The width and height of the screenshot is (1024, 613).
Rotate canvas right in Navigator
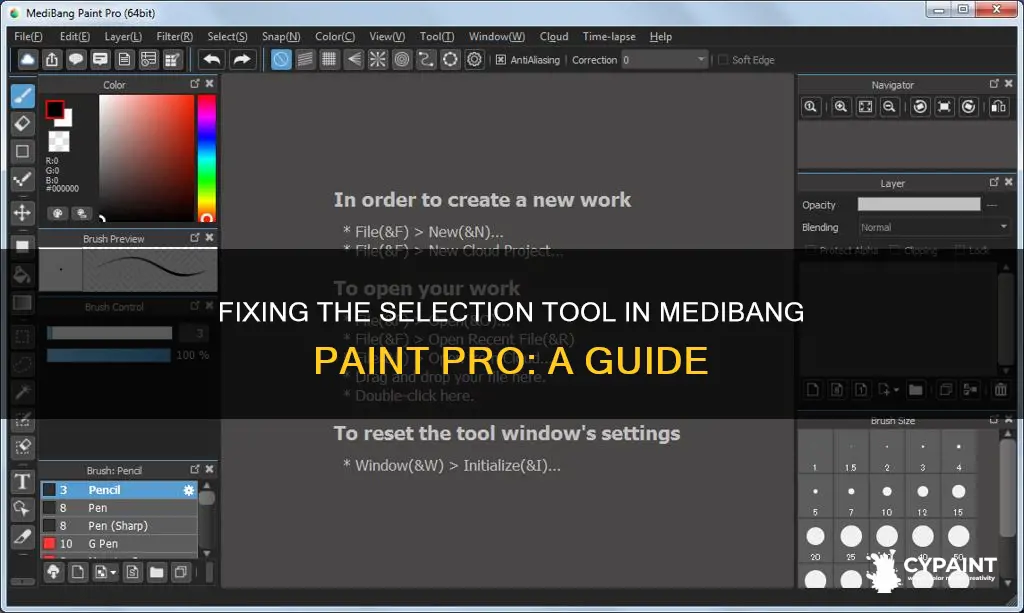(968, 107)
